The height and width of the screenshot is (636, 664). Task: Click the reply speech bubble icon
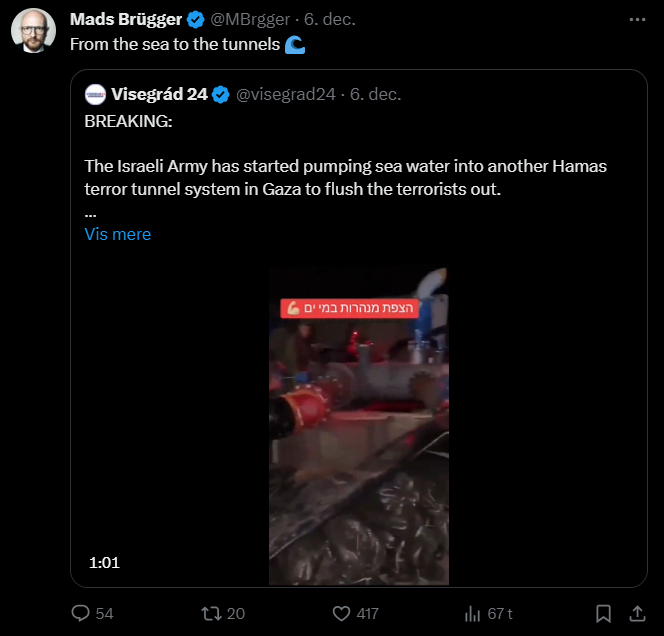[x=81, y=613]
